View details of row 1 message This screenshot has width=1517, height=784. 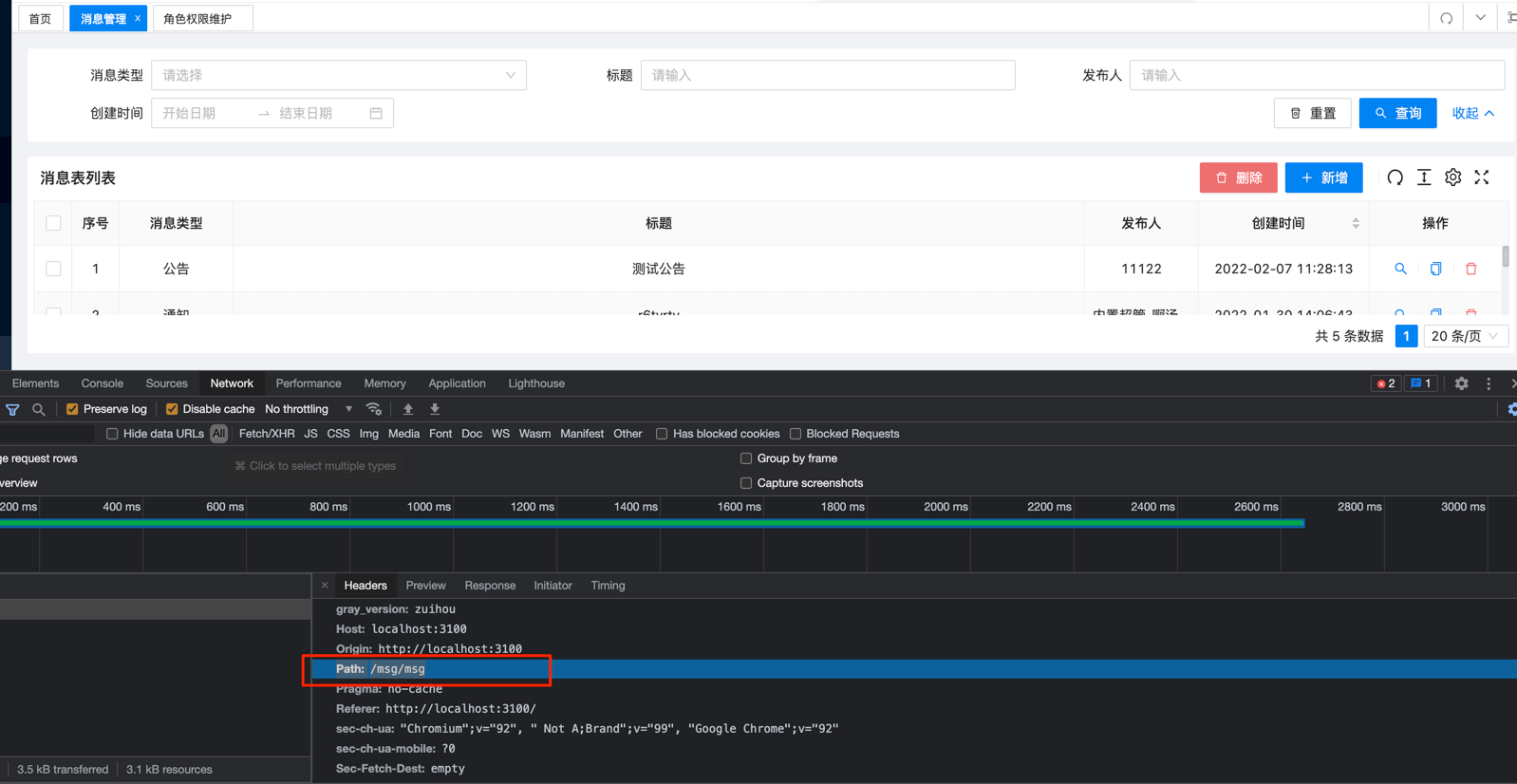click(1400, 269)
